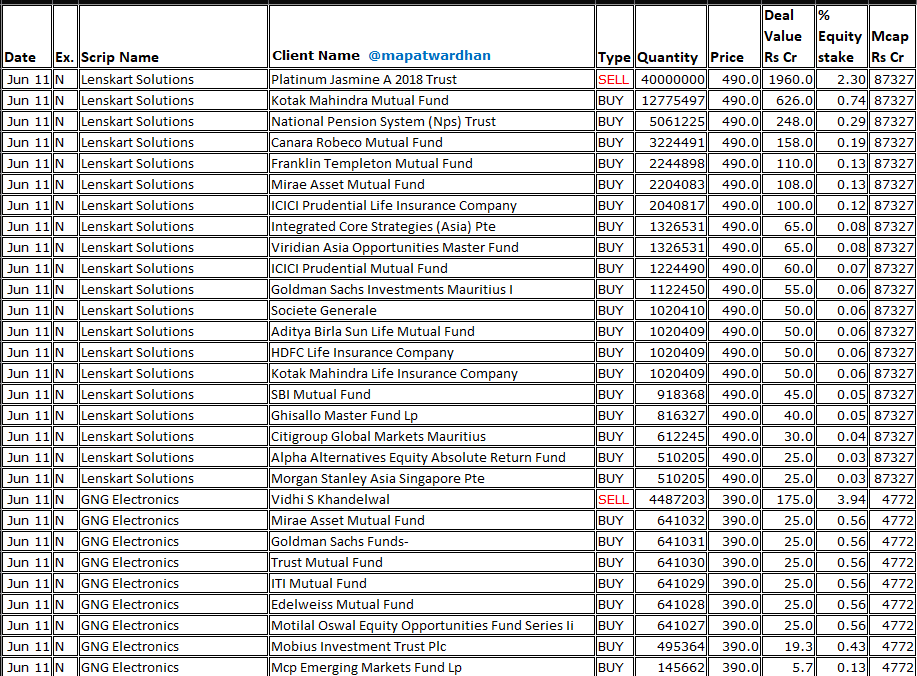This screenshot has width=917, height=676.
Task: Click equity stake 2.30 cell
Action: 842,80
